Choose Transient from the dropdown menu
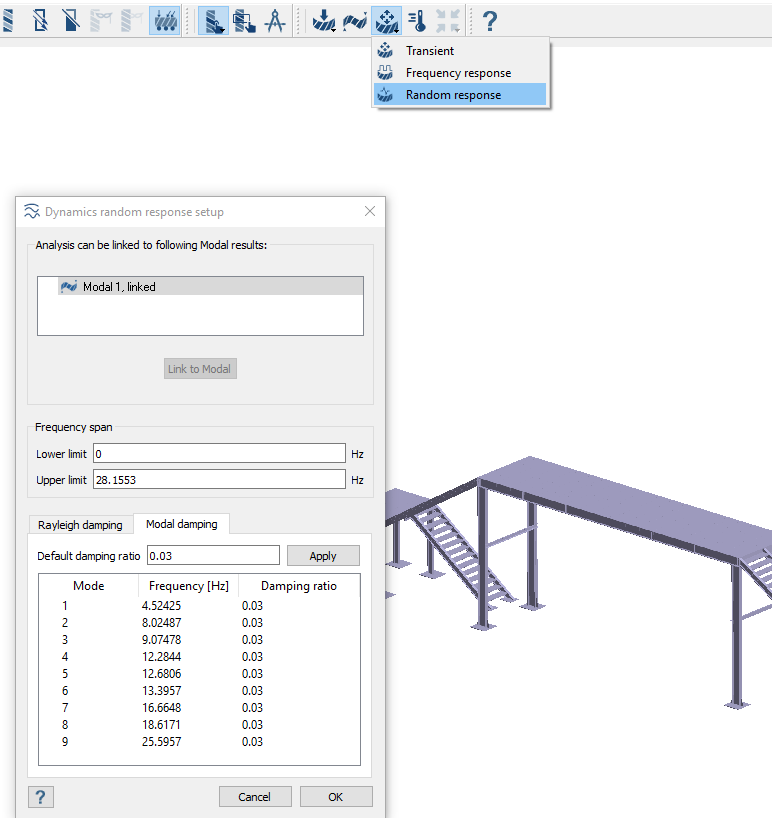 [x=430, y=51]
